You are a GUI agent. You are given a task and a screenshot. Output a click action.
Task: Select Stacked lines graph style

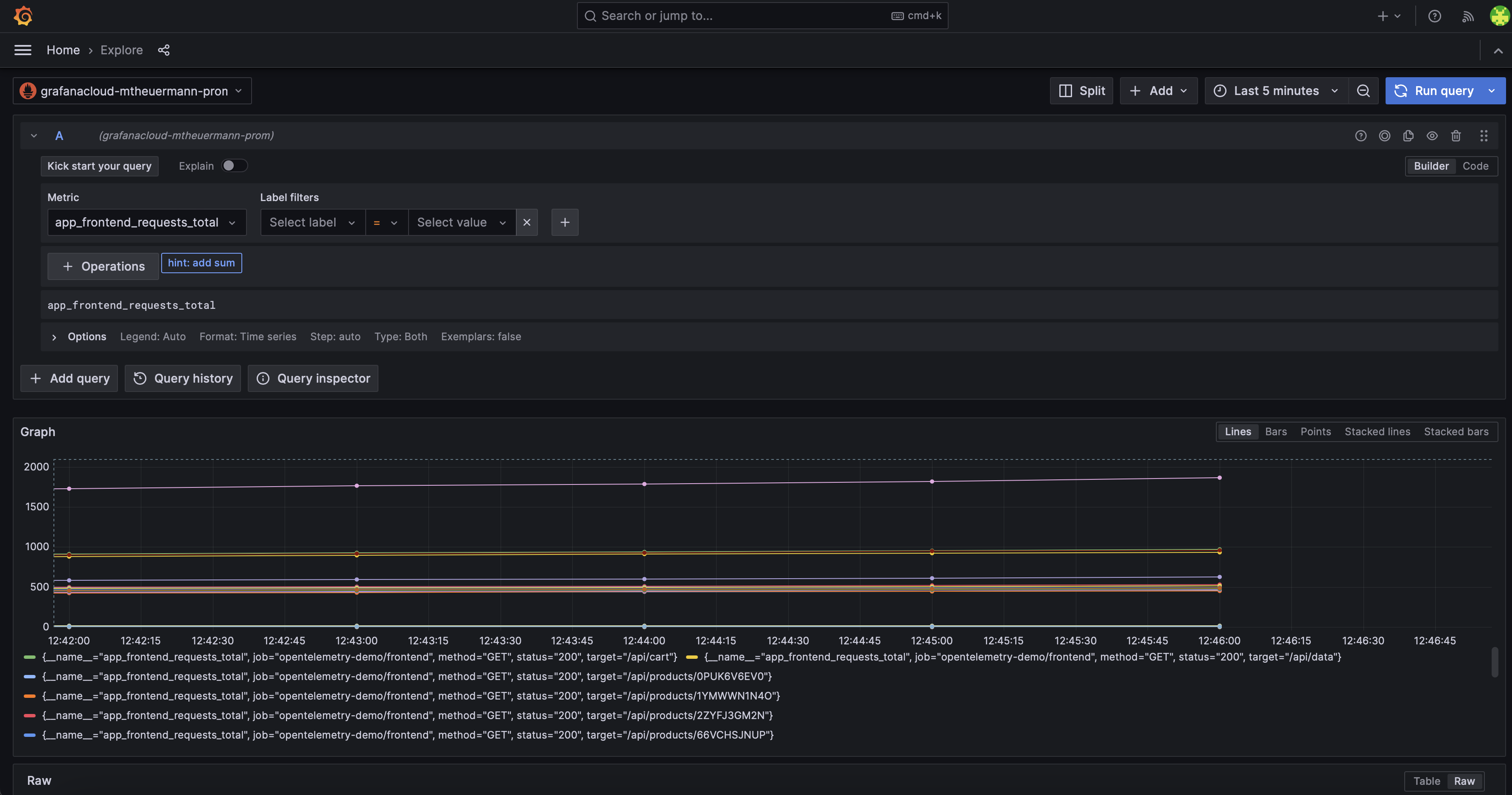(x=1377, y=431)
